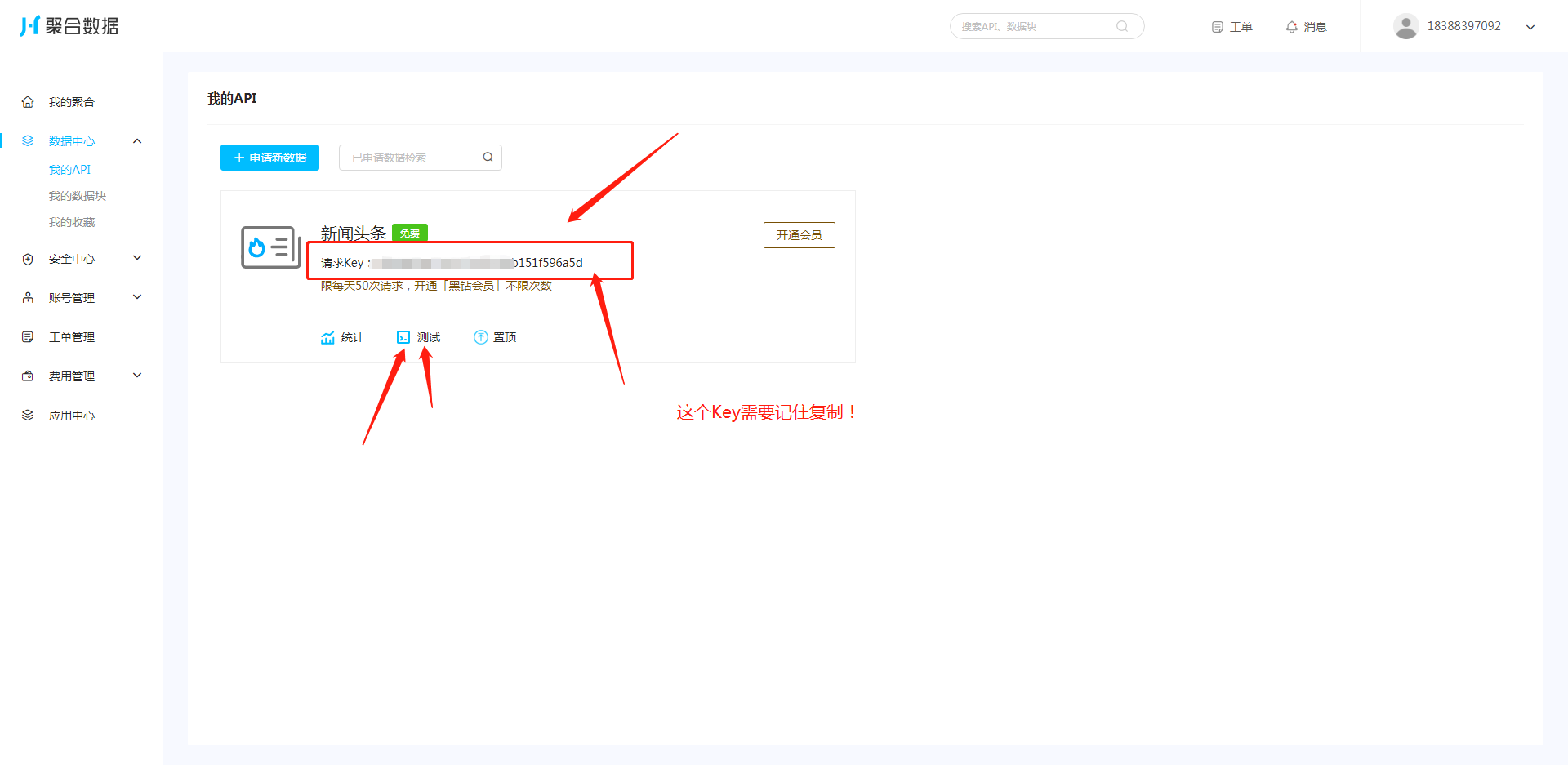Click the 免费 green badge

(x=410, y=233)
